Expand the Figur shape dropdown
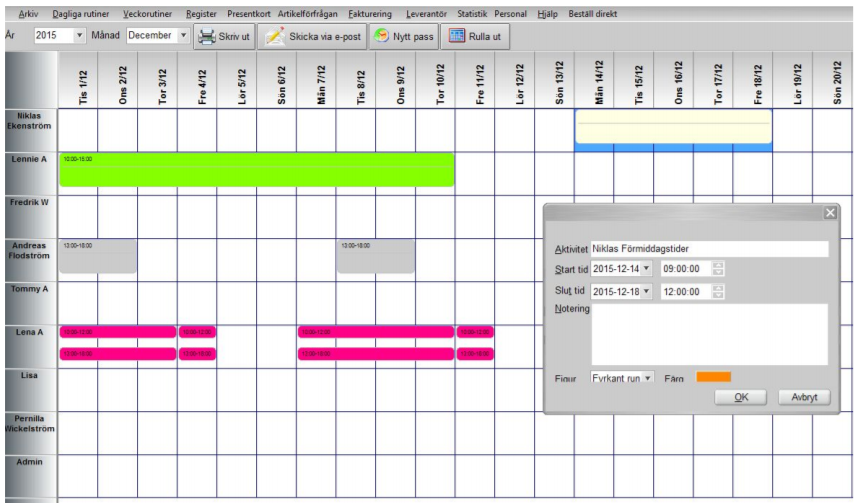This screenshot has height=503, width=861. [x=647, y=378]
